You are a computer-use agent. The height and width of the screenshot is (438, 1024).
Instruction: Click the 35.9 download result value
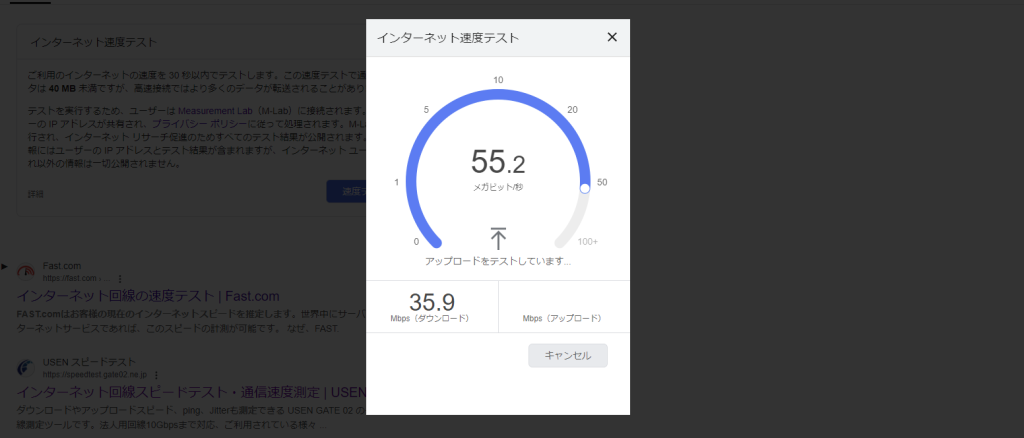tap(432, 302)
